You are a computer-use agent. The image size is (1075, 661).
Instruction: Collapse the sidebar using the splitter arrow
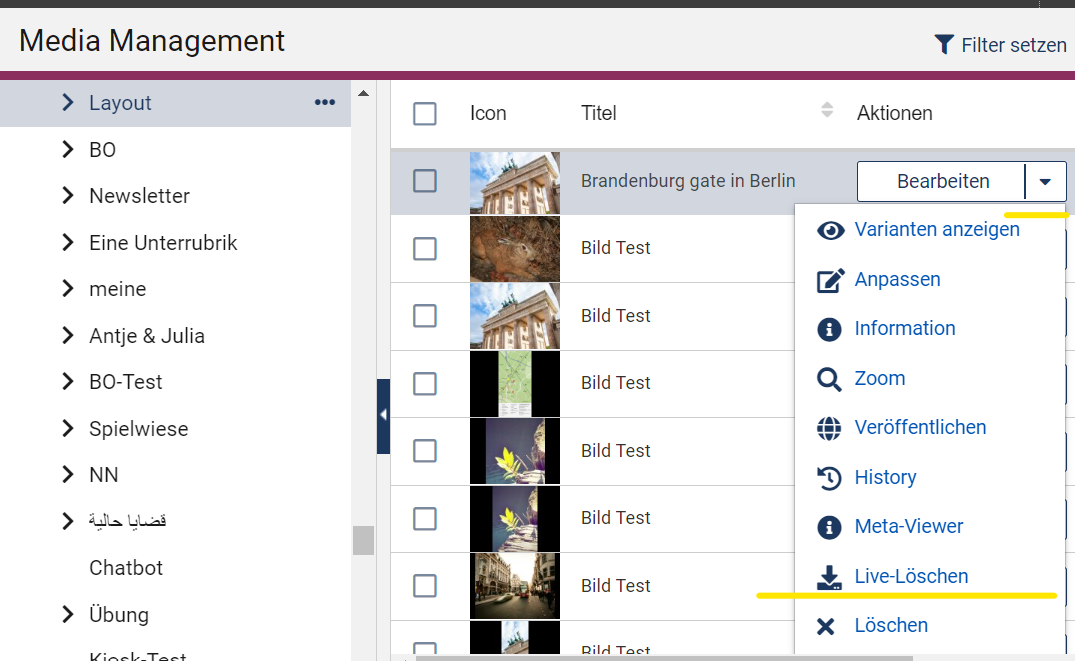(383, 416)
